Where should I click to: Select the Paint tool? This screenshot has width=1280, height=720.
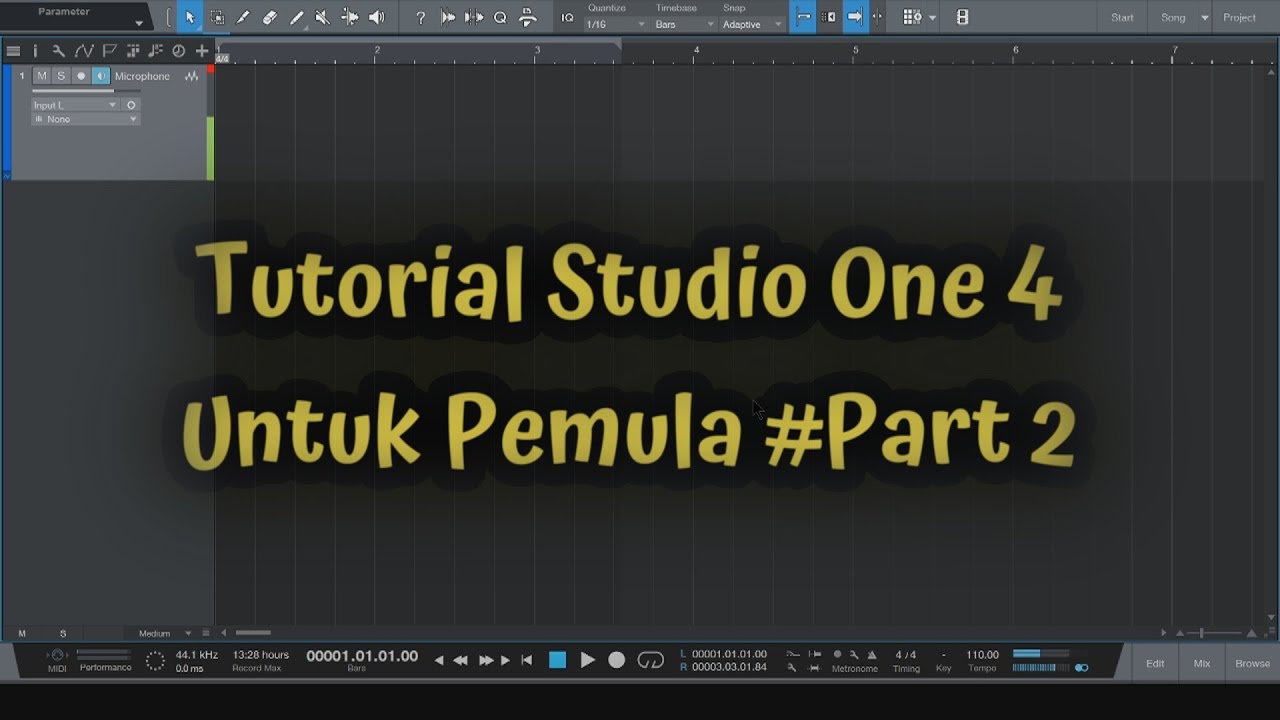pyautogui.click(x=296, y=17)
